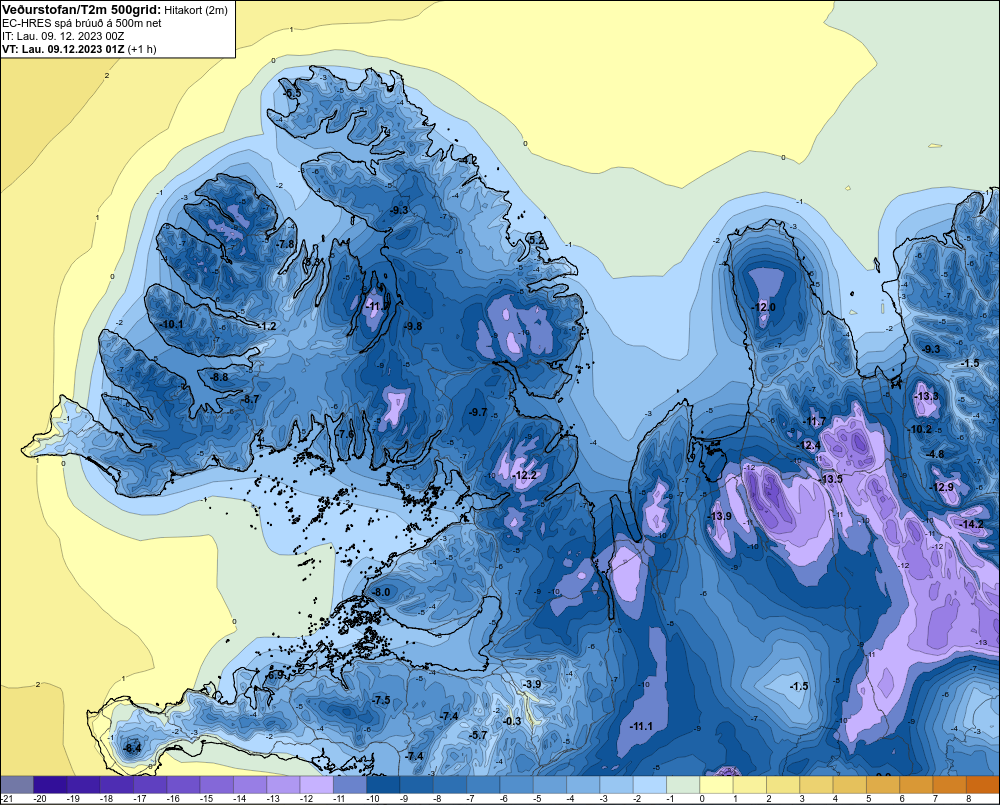Click the -12.2 temperature value on the map
This screenshot has height=805, width=1000.
(525, 475)
